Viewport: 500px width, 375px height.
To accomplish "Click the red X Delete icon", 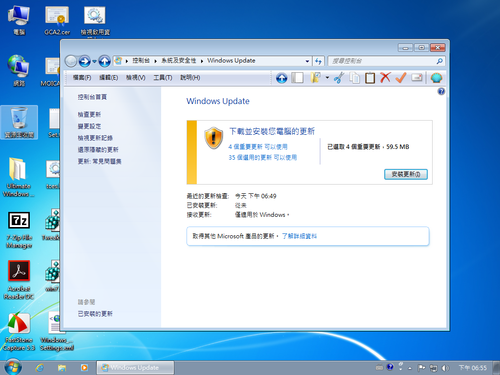I will pos(385,78).
